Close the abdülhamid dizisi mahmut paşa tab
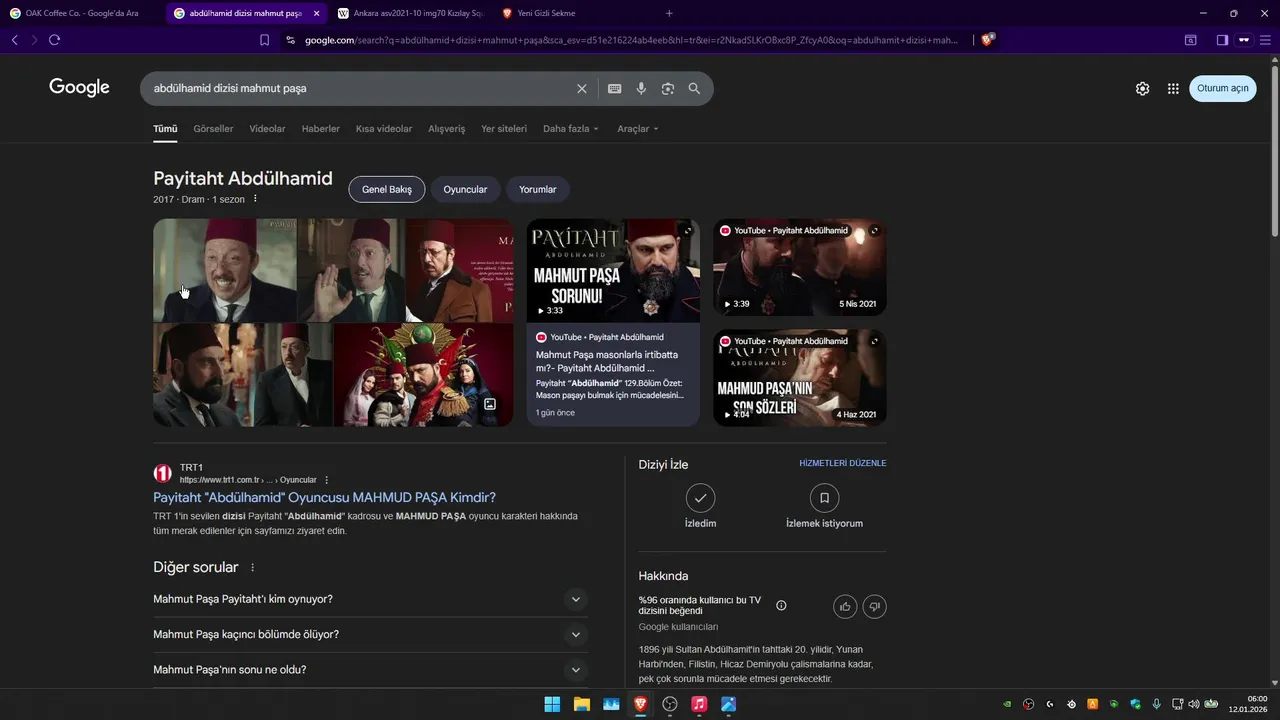The height and width of the screenshot is (720, 1280). pos(316,13)
